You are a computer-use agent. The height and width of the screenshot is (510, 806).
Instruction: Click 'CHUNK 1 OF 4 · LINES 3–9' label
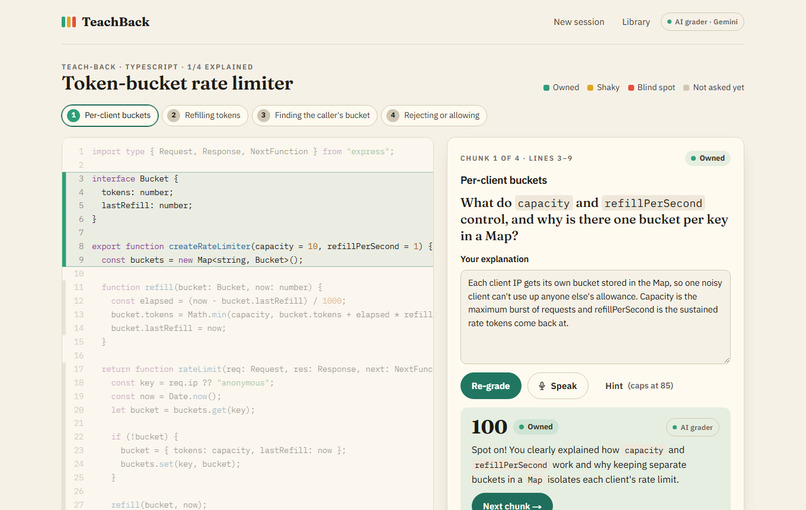[516, 158]
